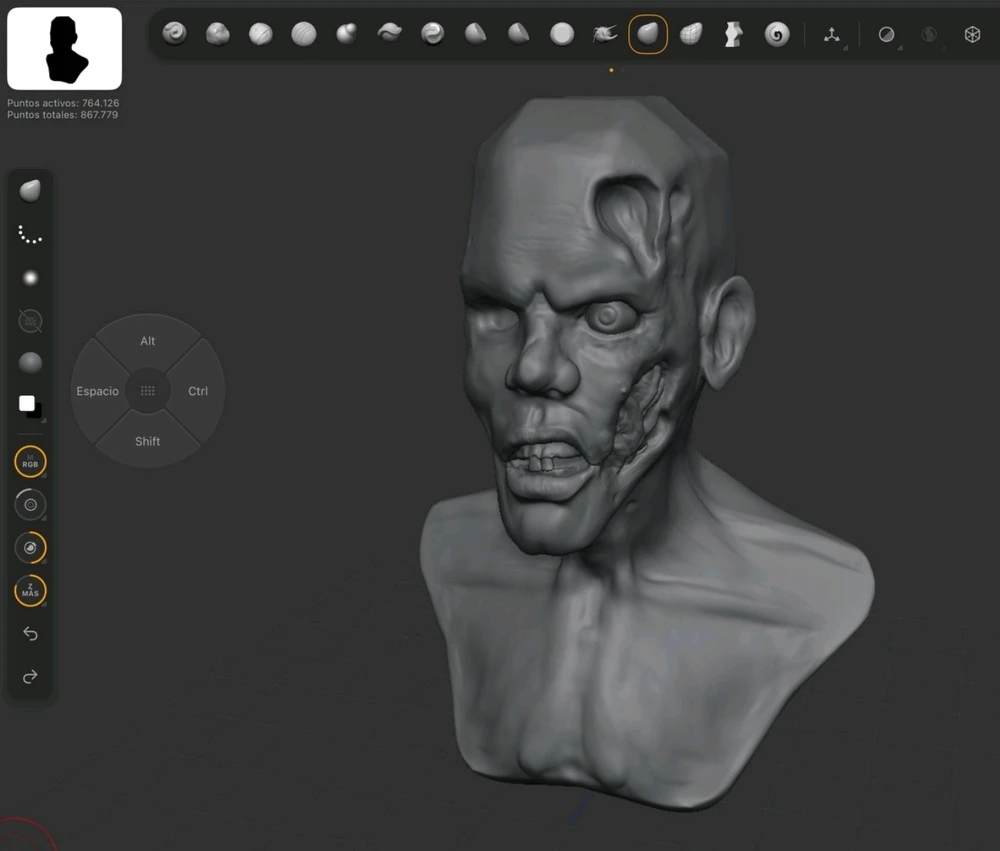This screenshot has width=1000, height=851.
Task: Select the highlighted brush in top toolbar
Action: click(648, 35)
